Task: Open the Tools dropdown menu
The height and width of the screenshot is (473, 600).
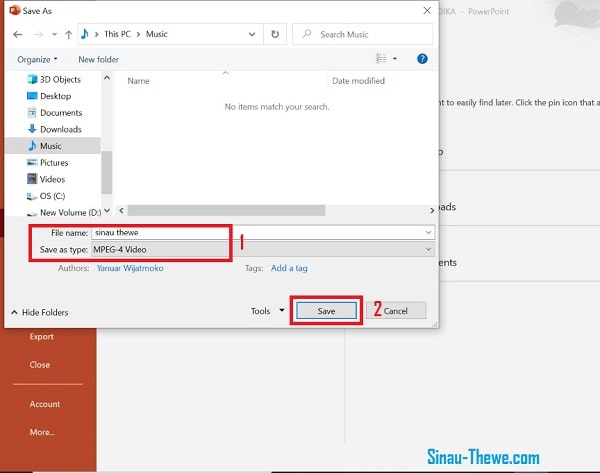Action: point(267,311)
